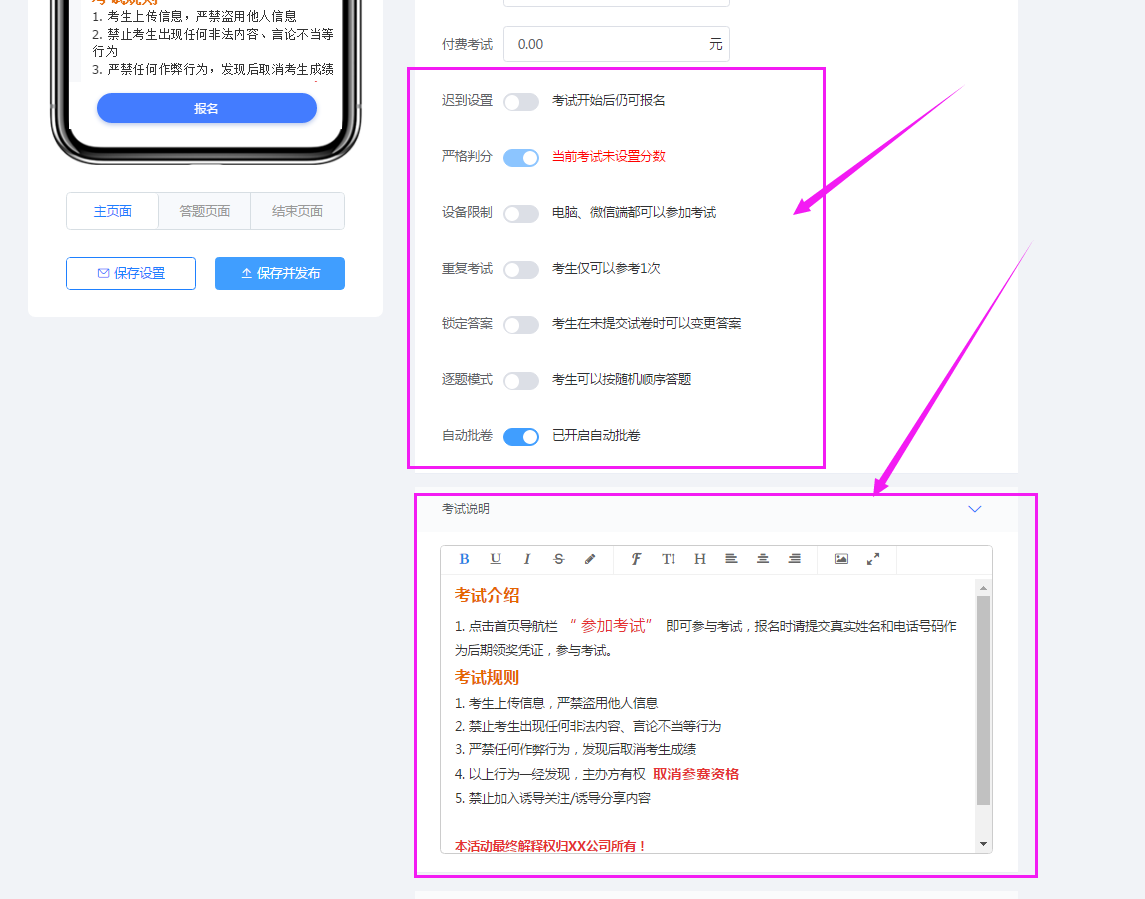Open the heading H icon
Viewport: 1145px width, 899px height.
point(700,559)
